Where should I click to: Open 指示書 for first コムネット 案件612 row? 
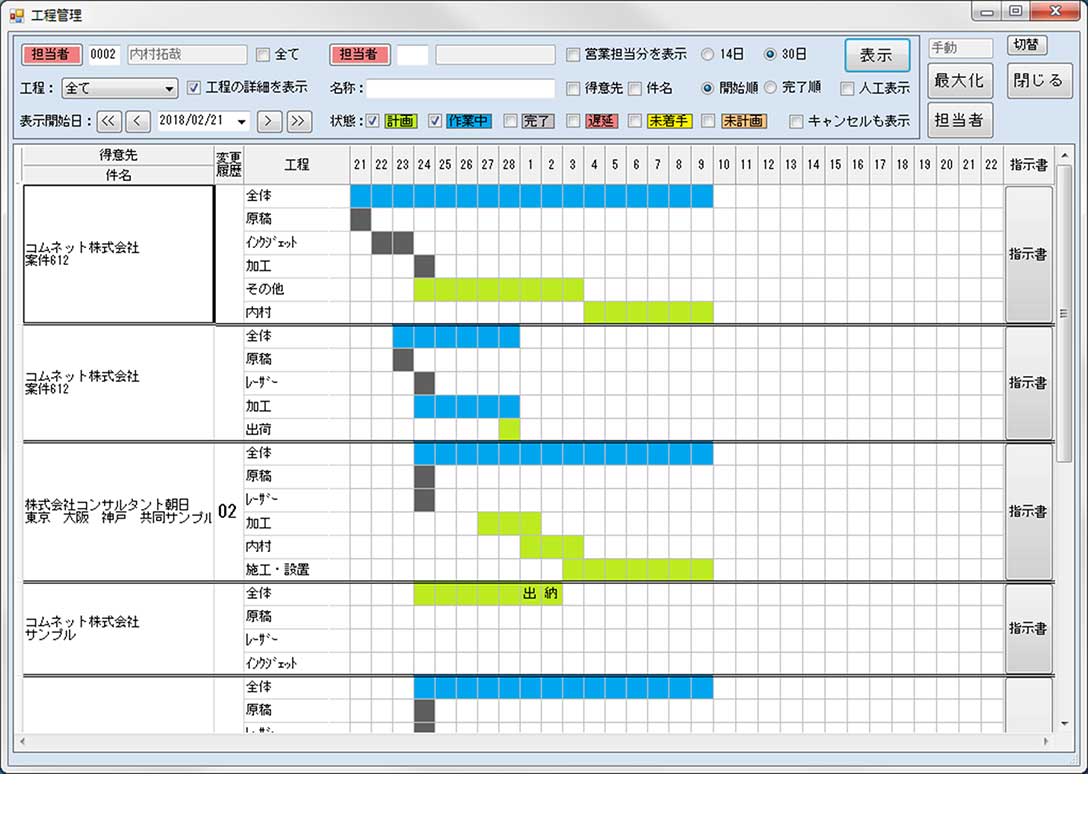(1028, 254)
